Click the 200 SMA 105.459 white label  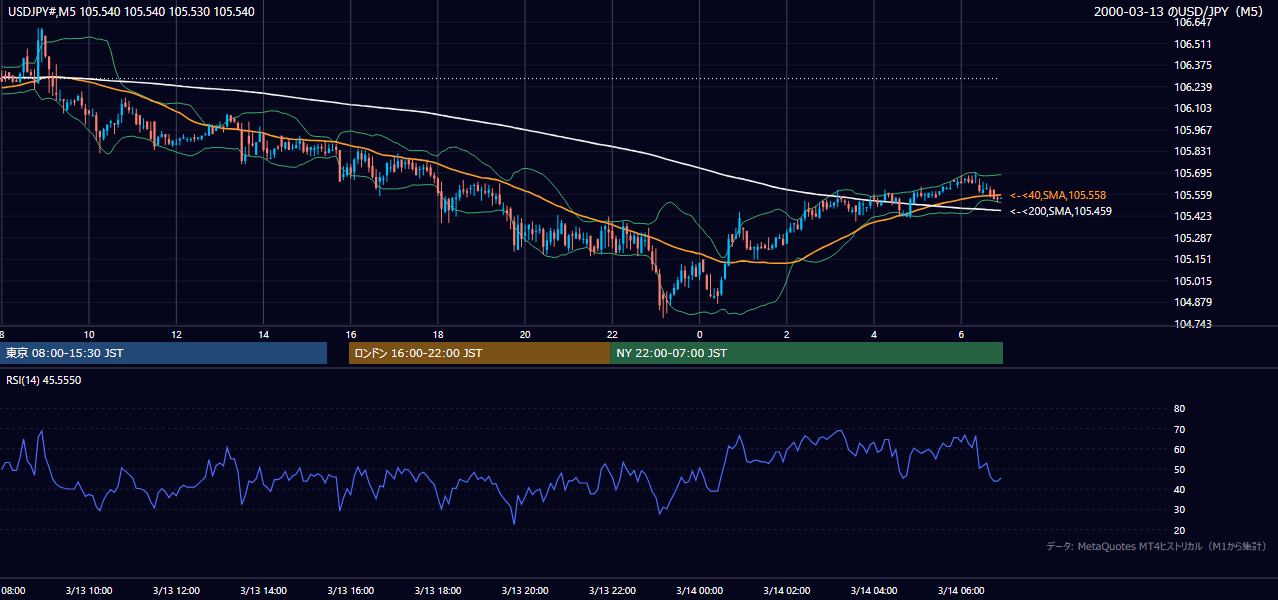1061,211
